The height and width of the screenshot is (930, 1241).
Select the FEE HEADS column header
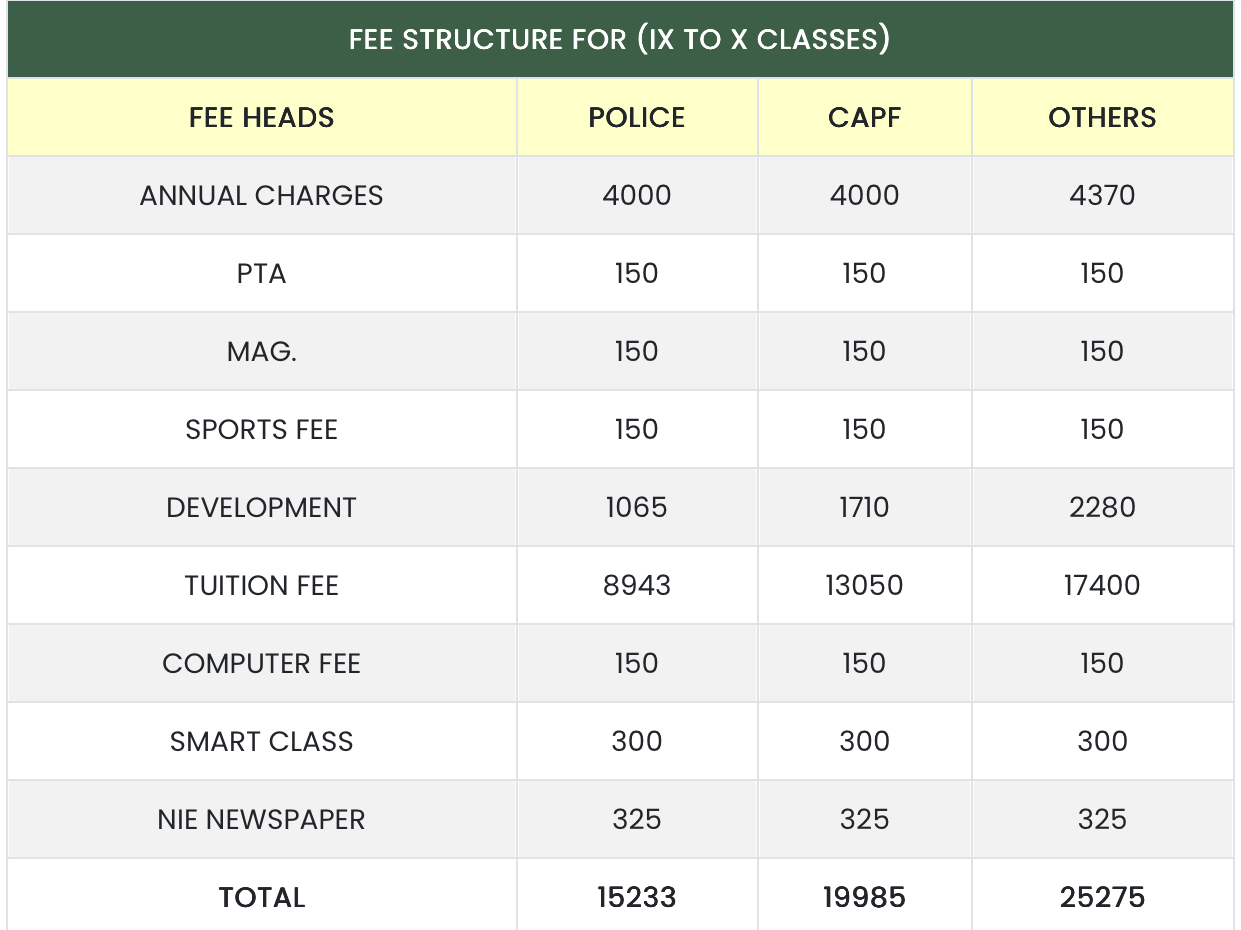pyautogui.click(x=262, y=117)
